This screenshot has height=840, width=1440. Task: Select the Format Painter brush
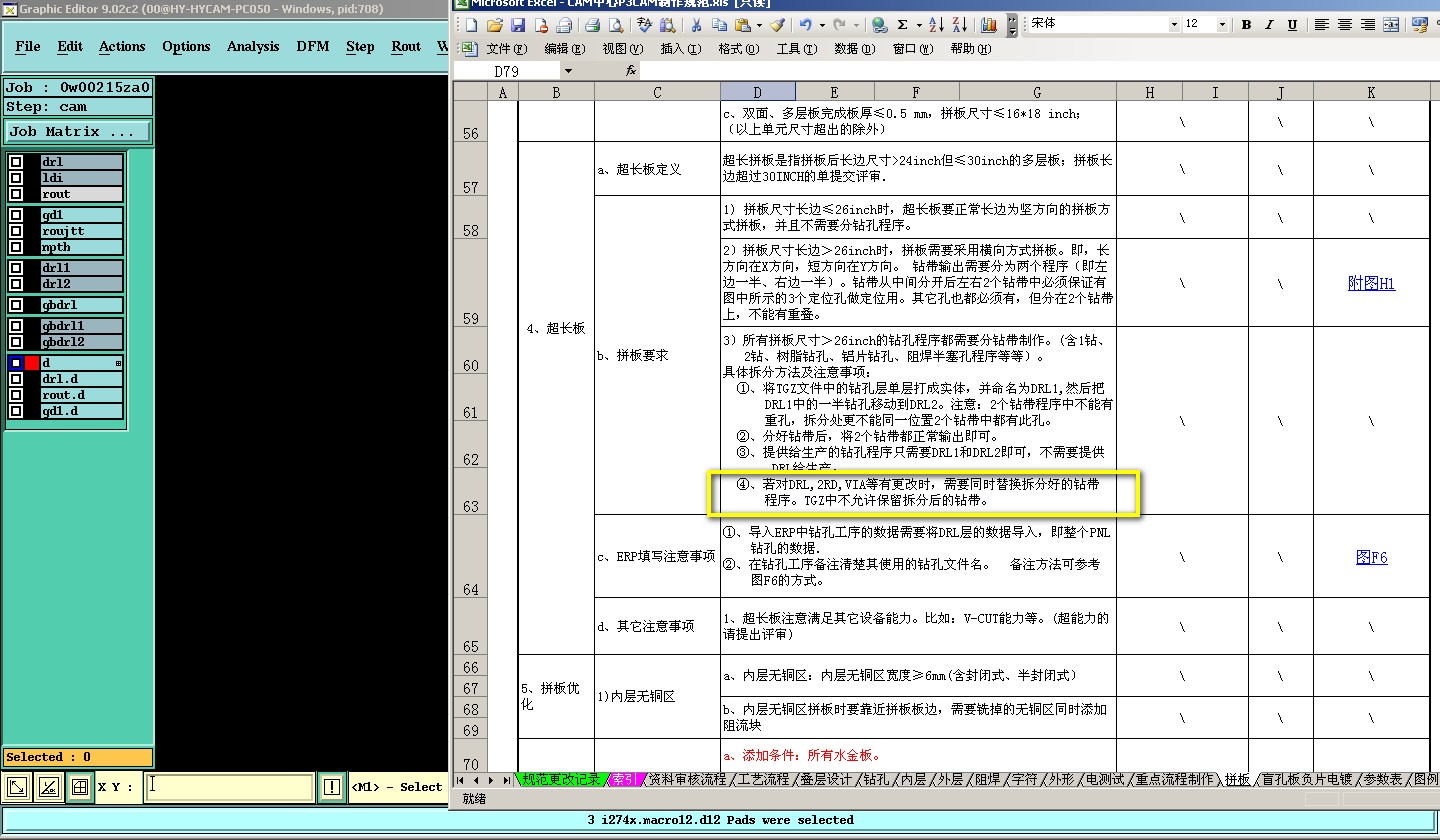tap(777, 25)
